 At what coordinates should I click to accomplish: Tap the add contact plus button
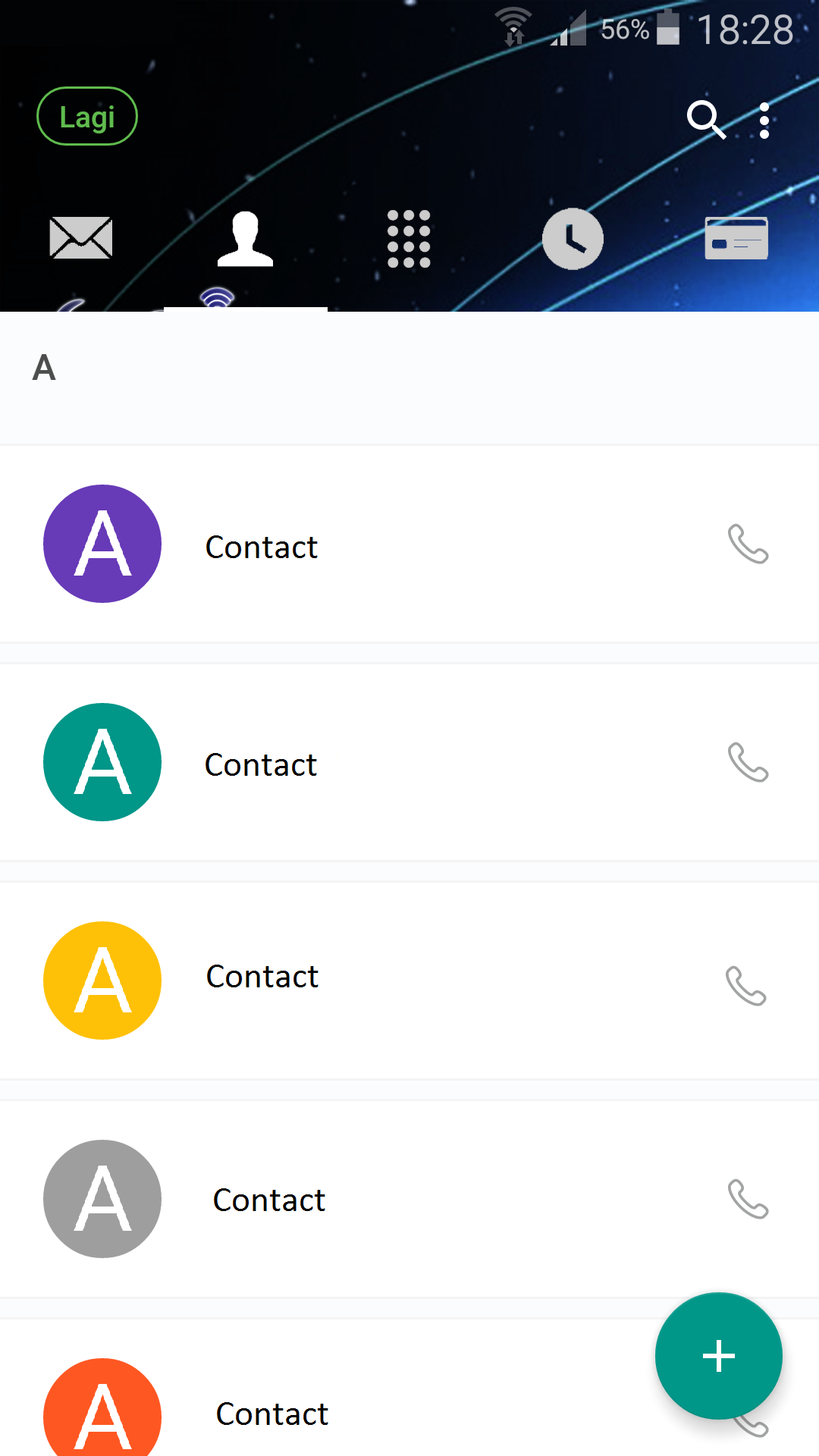718,1355
